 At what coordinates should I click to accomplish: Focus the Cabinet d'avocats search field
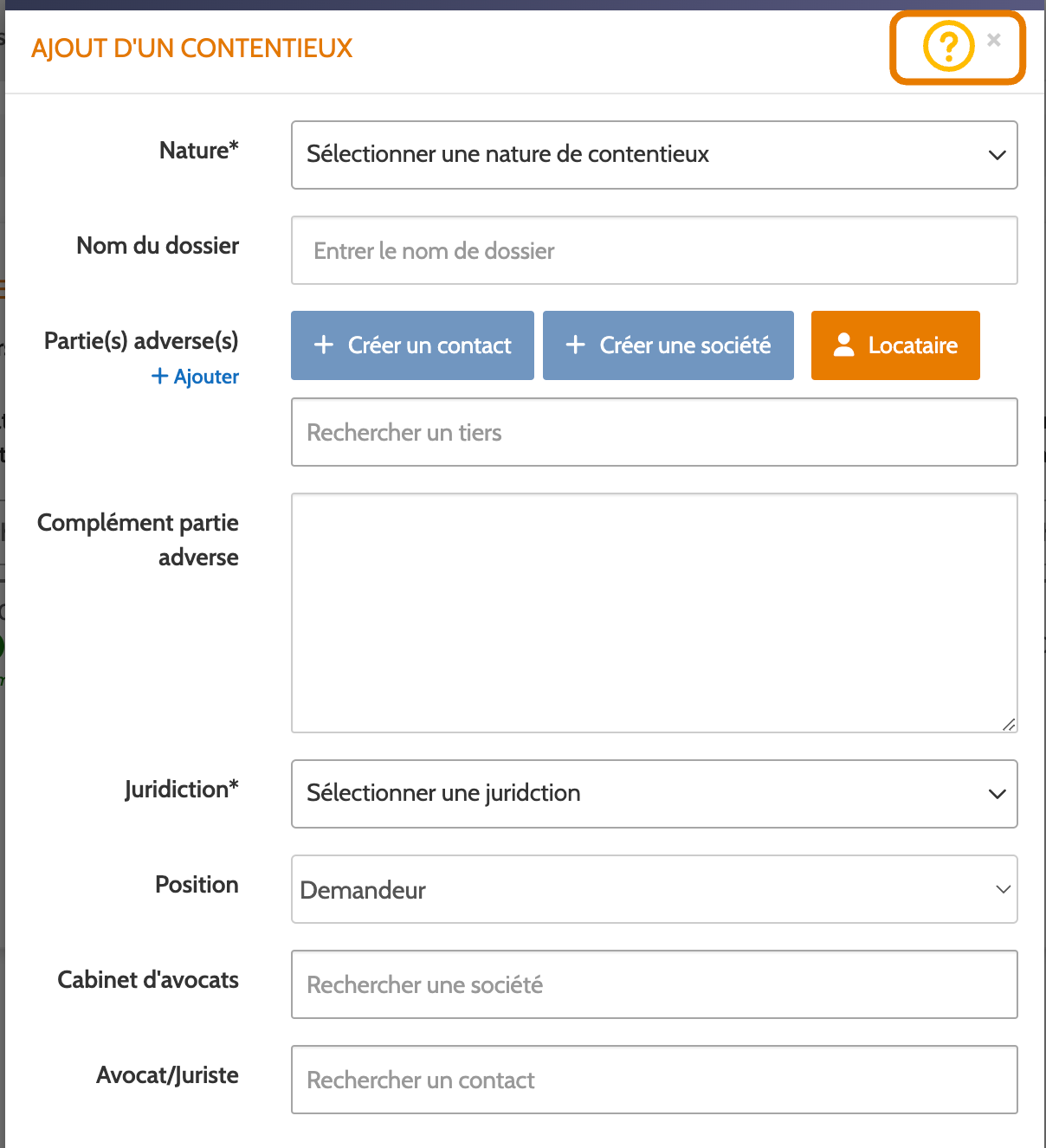pos(655,984)
